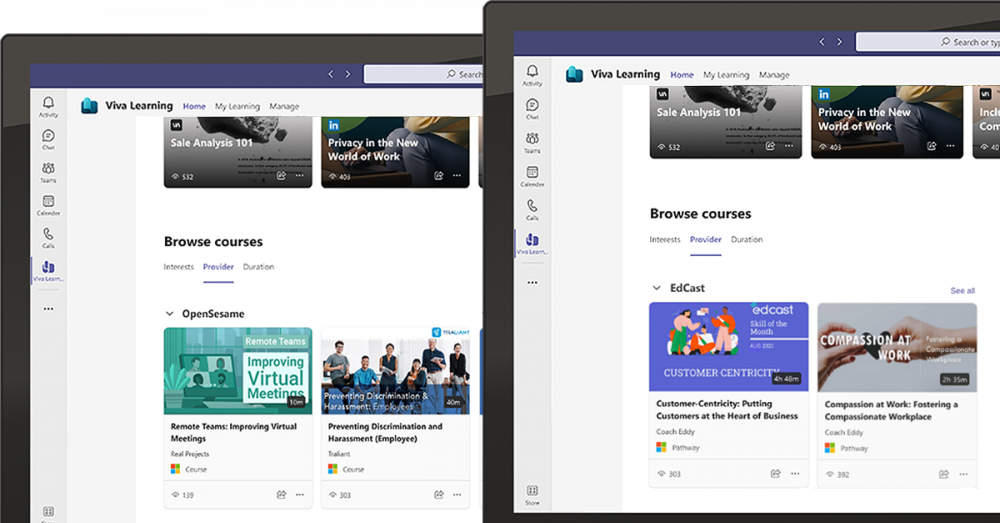This screenshot has height=523, width=1000.
Task: Share the Customer-Centricity course card
Action: (x=775, y=473)
